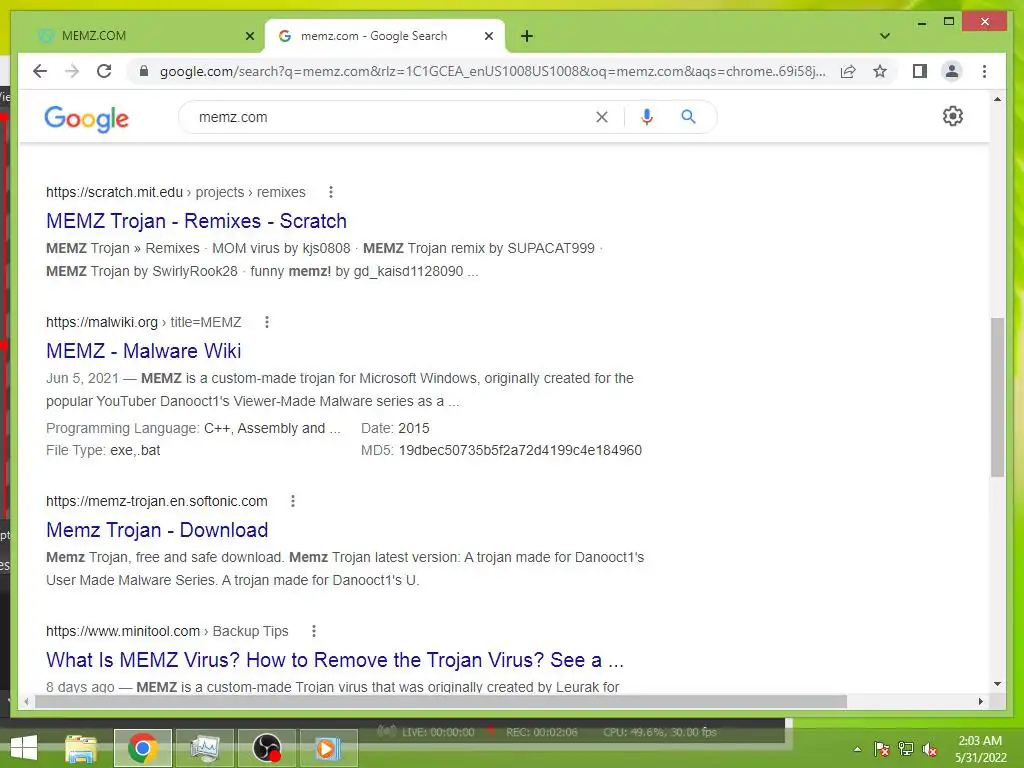1024x768 pixels.
Task: View site info via padlock icon
Action: tap(144, 71)
